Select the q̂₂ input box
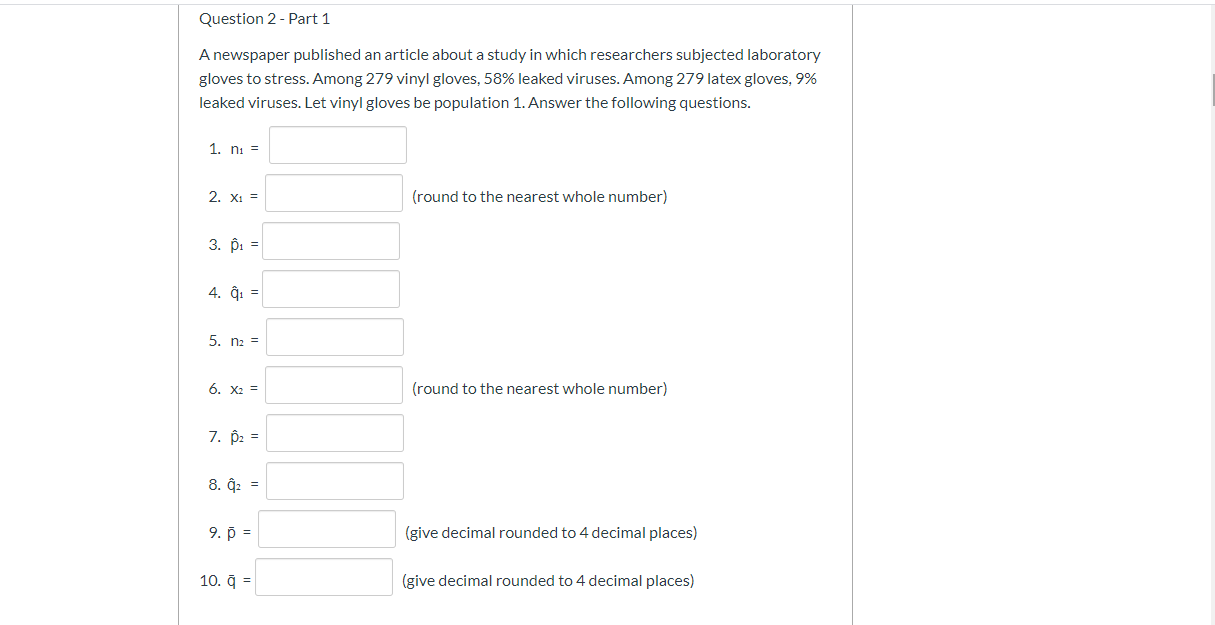The image size is (1215, 625). 334,480
